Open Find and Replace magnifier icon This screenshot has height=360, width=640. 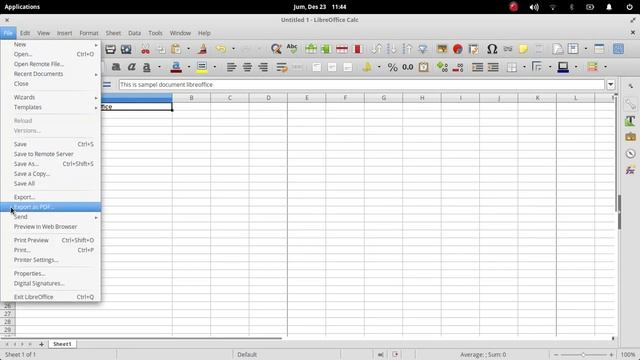(276, 49)
